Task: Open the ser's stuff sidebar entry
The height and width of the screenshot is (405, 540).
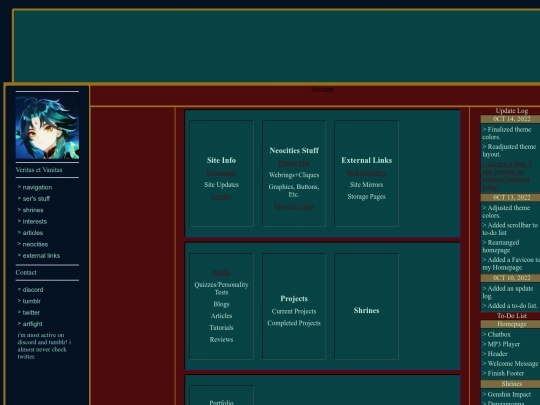Action: pyautogui.click(x=36, y=199)
